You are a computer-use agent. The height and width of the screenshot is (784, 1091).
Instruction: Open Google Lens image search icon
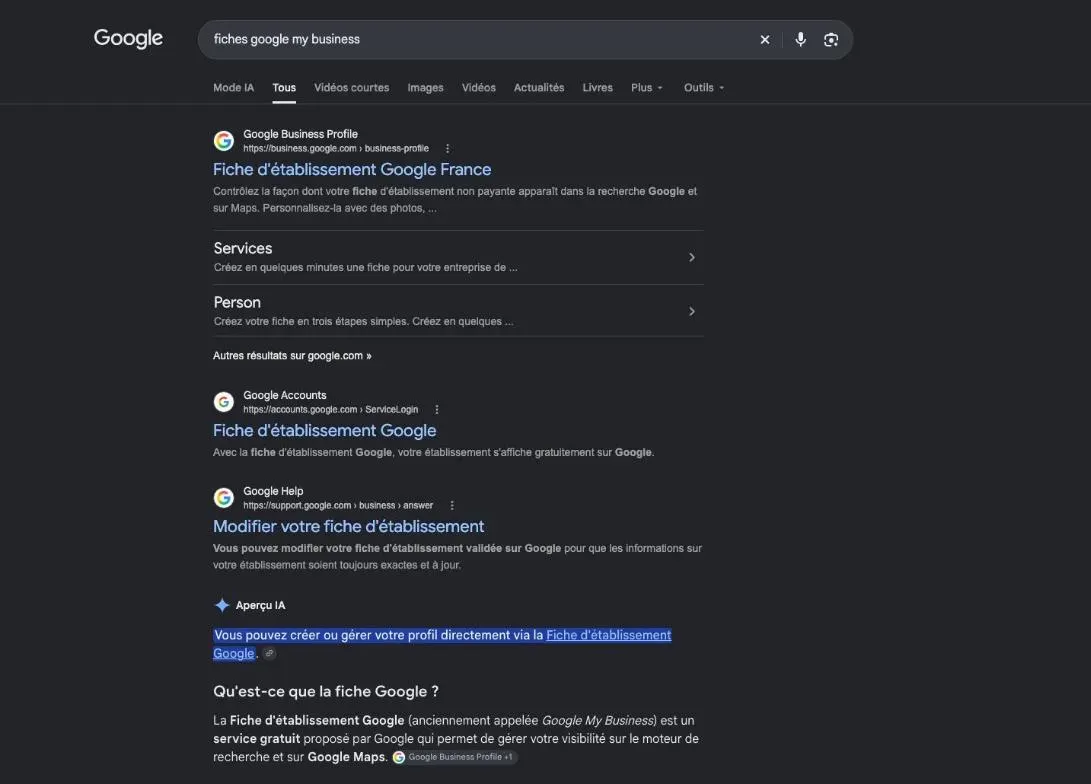[x=831, y=40]
